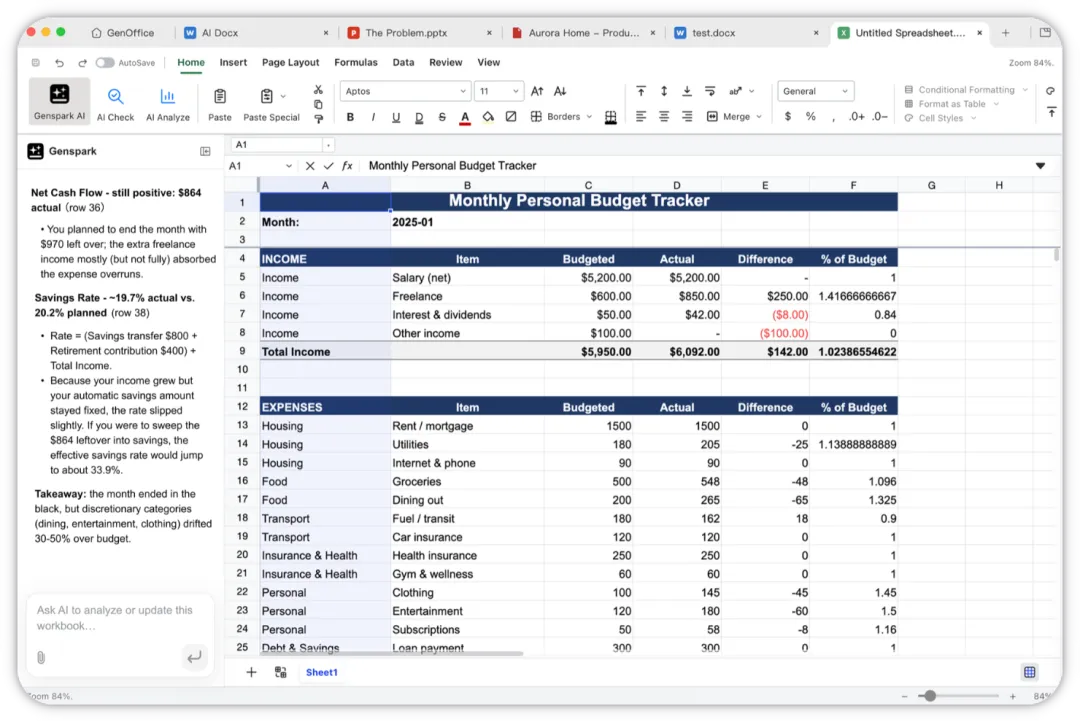Apply double underline formatting
1080x722 pixels.
419,117
